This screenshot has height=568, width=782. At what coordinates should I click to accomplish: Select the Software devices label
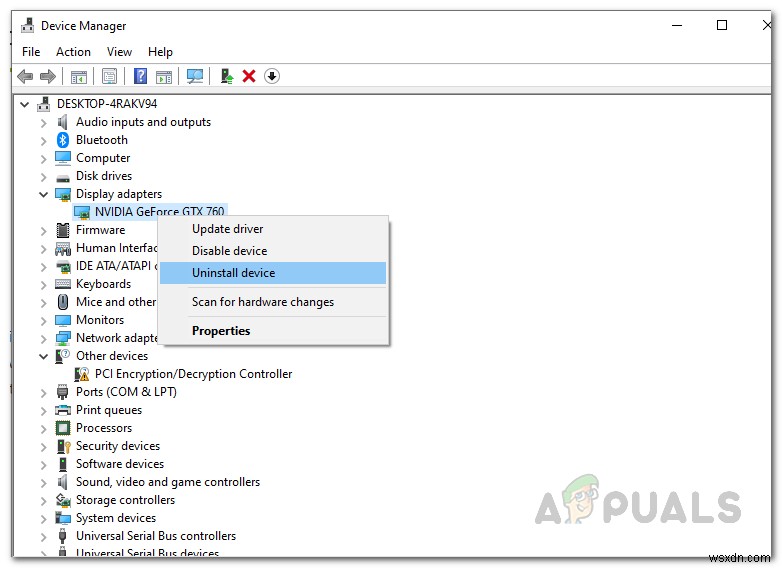coord(120,464)
